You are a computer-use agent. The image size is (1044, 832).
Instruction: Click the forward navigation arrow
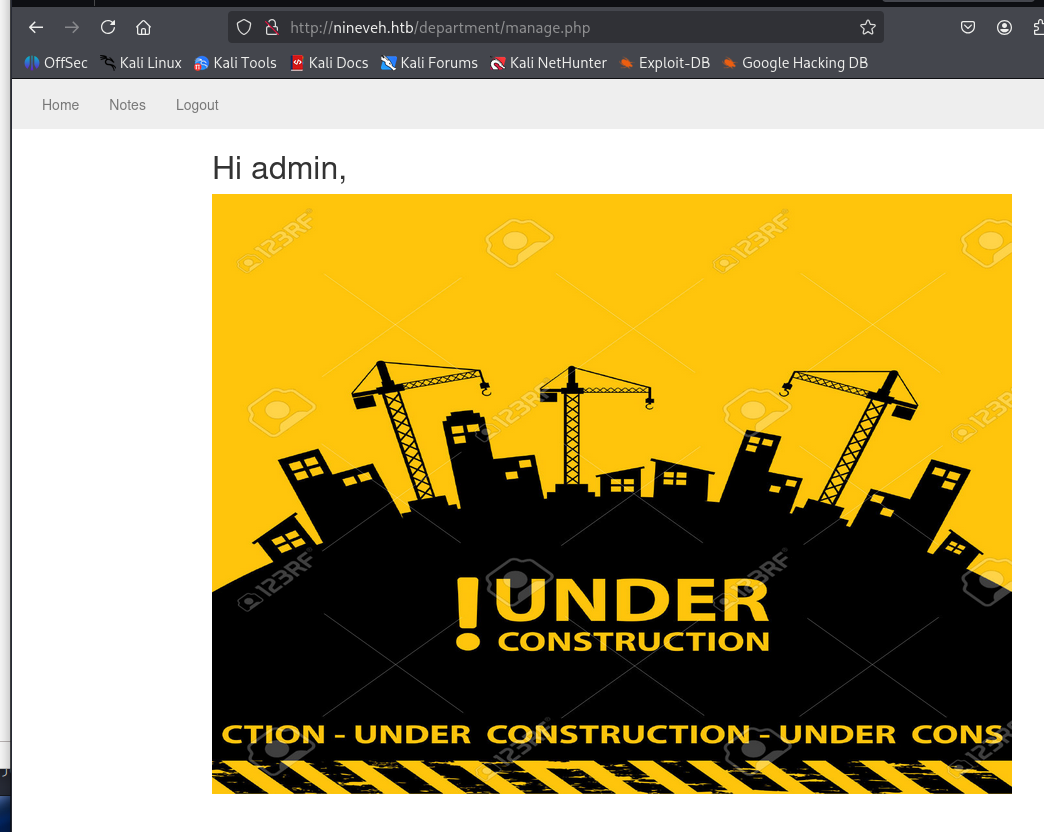tap(72, 27)
